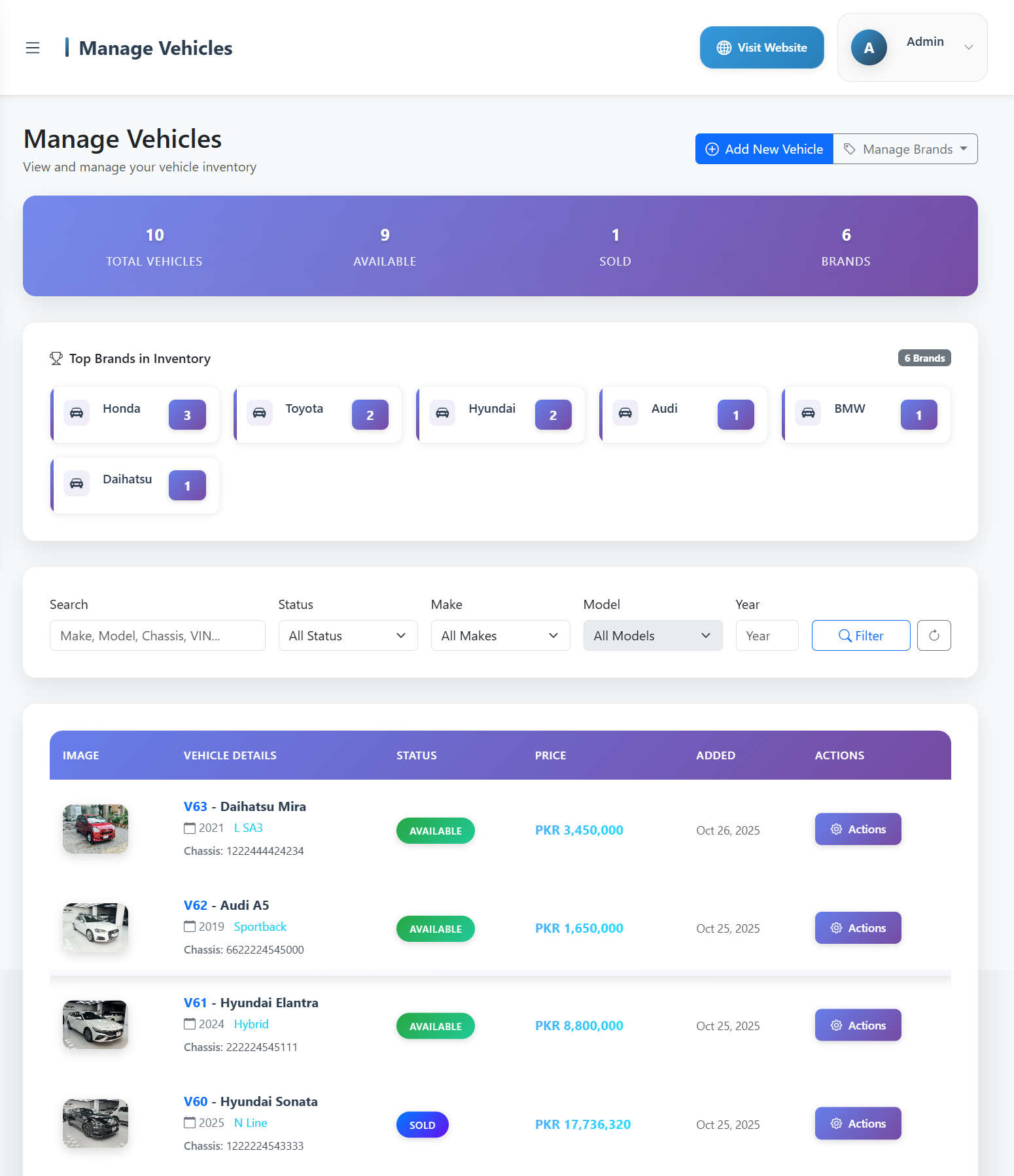1014x1176 pixels.
Task: Click the BMW brand car icon
Action: pos(808,413)
